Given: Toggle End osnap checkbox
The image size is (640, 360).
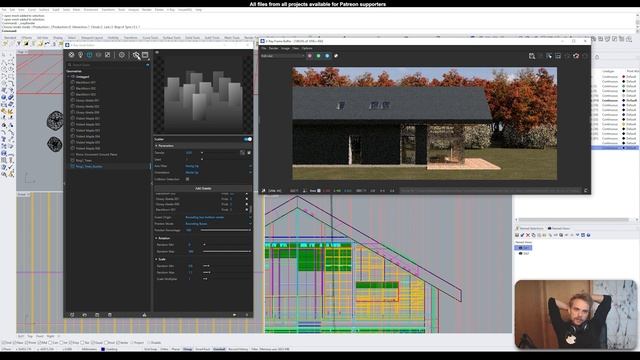Looking at the screenshot, I should pyautogui.click(x=4, y=342).
